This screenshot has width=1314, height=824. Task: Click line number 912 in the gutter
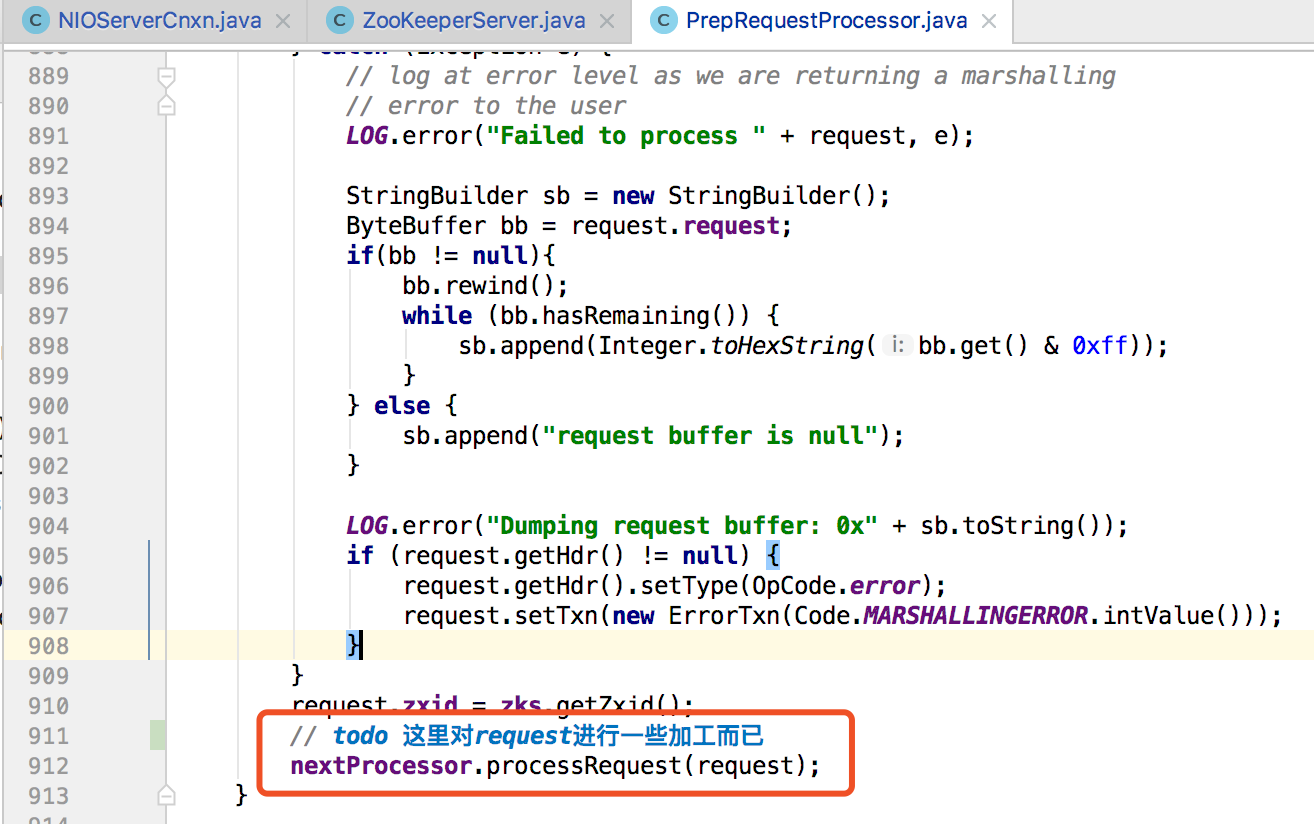click(x=49, y=766)
